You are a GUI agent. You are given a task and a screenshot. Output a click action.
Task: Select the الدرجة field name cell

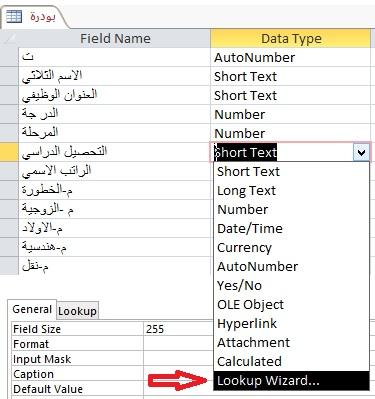[x=115, y=114]
